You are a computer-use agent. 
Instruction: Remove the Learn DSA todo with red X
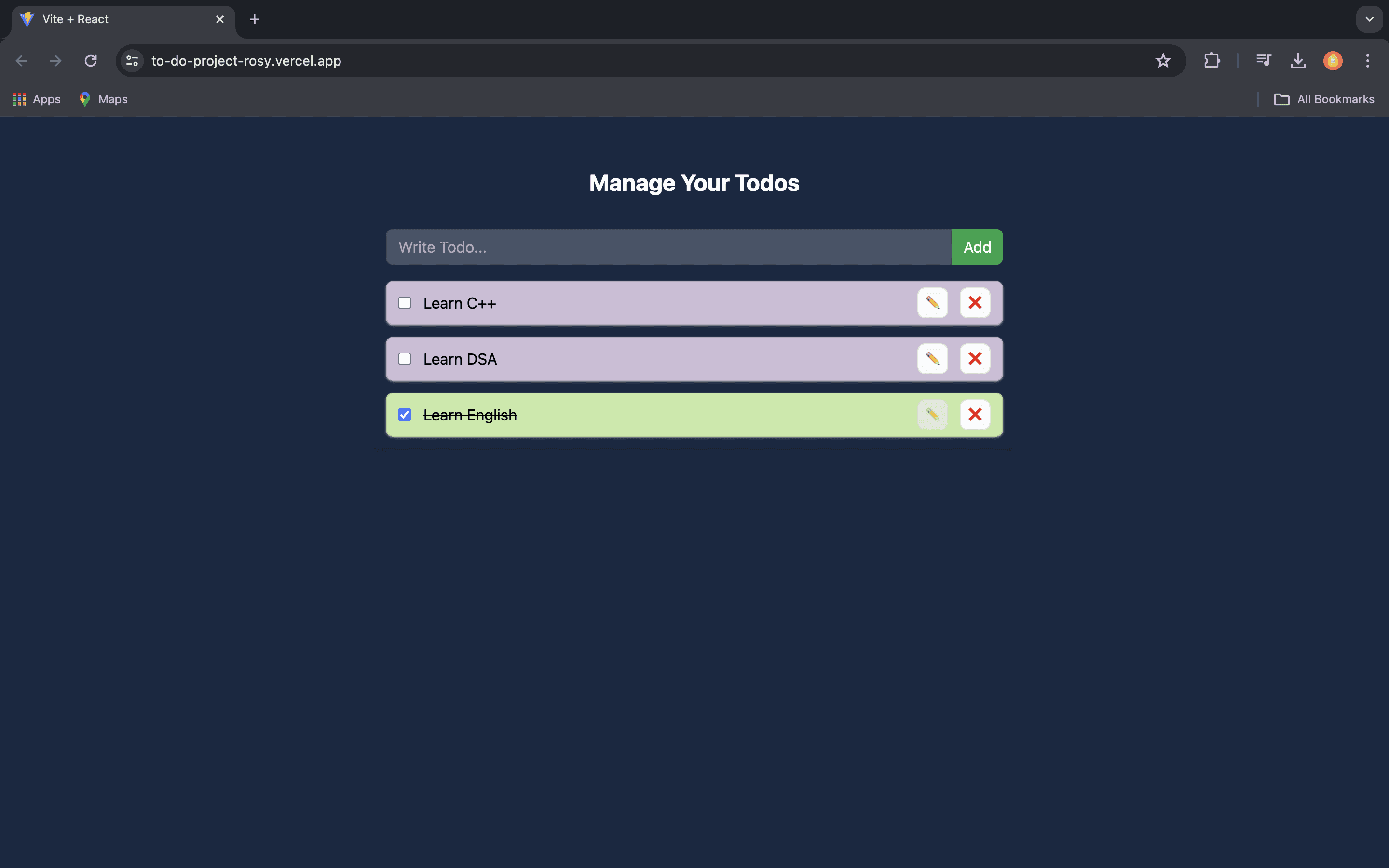click(975, 359)
